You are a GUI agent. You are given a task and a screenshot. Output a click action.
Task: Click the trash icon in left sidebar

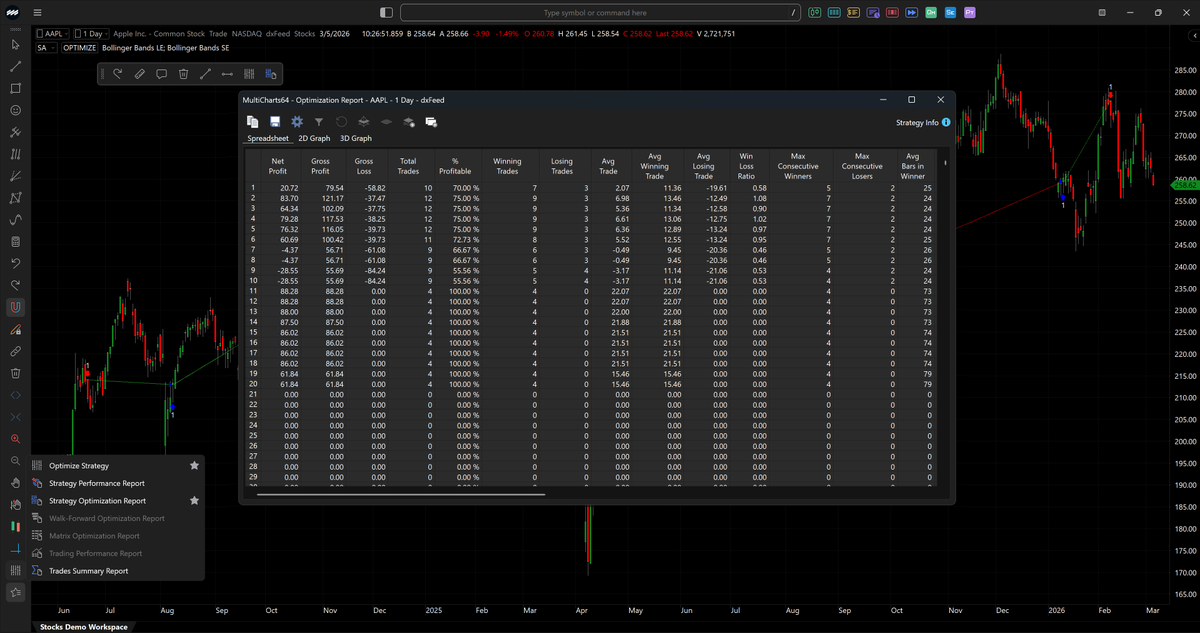click(15, 373)
